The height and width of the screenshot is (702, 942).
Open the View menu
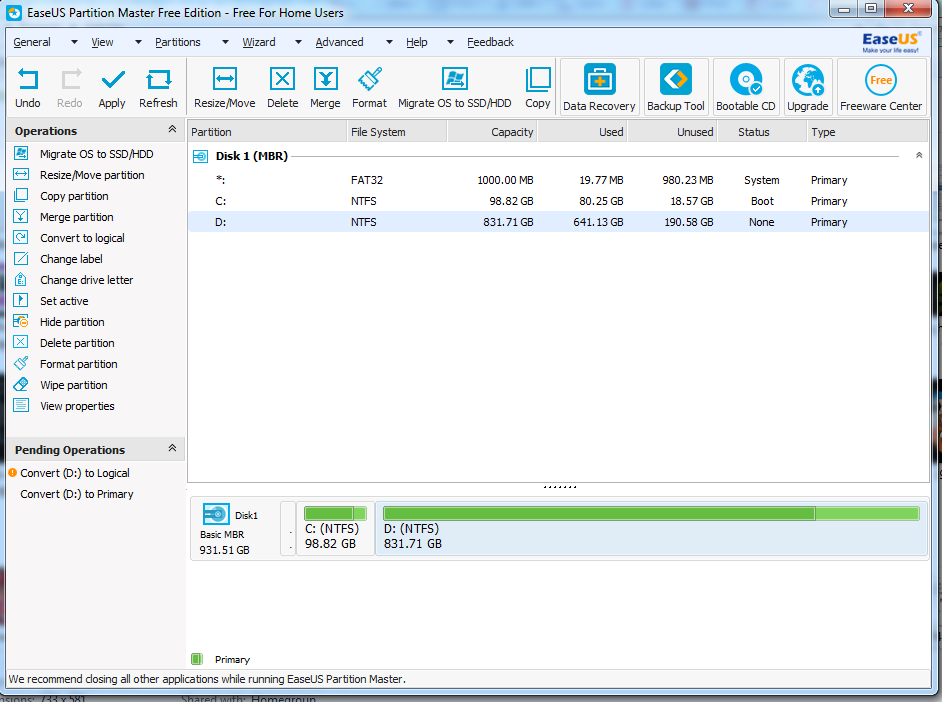tap(102, 42)
